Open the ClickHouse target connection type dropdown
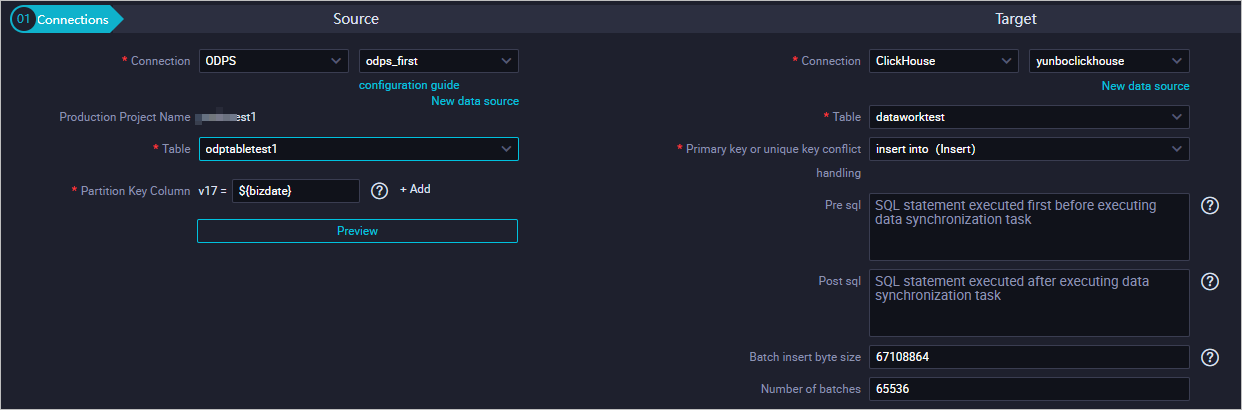Image resolution: width=1242 pixels, height=410 pixels. 944,61
